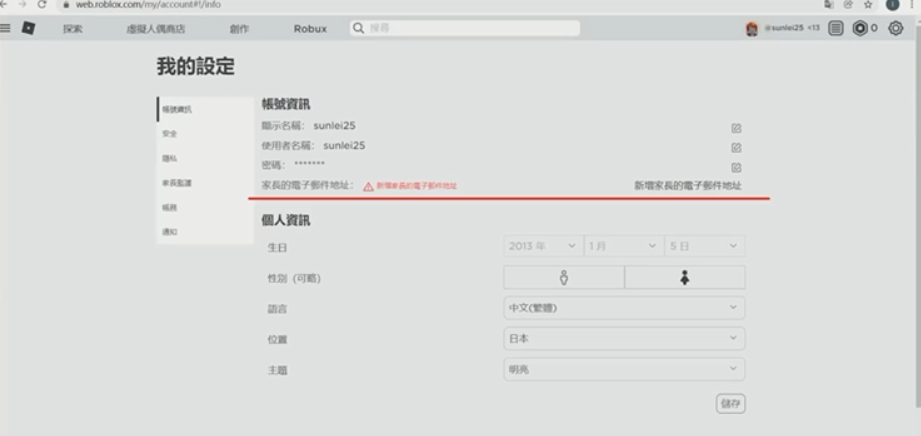Click the 儲存 save button
Viewport: 921px width, 436px height.
click(731, 404)
